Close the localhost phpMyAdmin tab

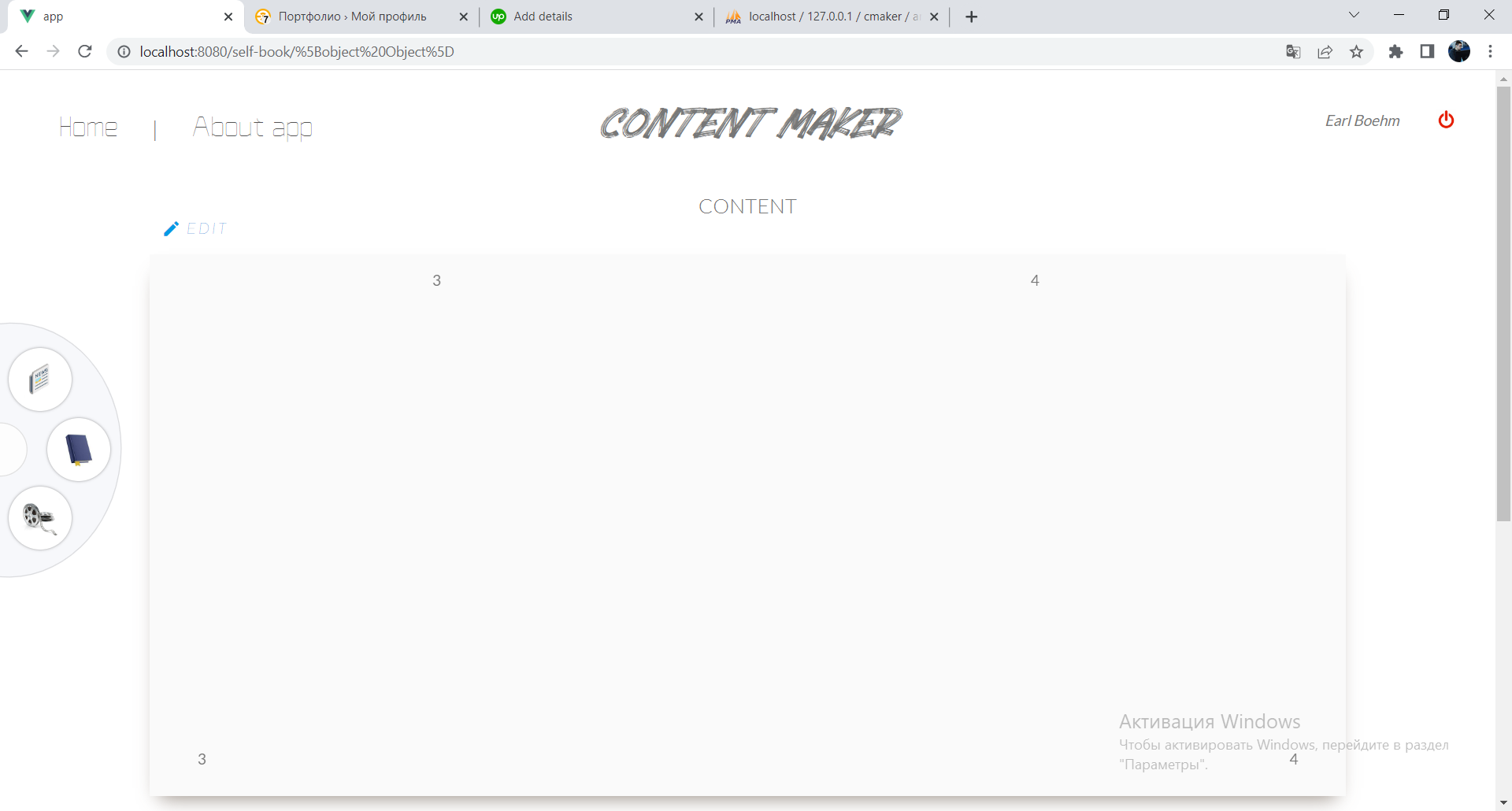click(x=934, y=17)
